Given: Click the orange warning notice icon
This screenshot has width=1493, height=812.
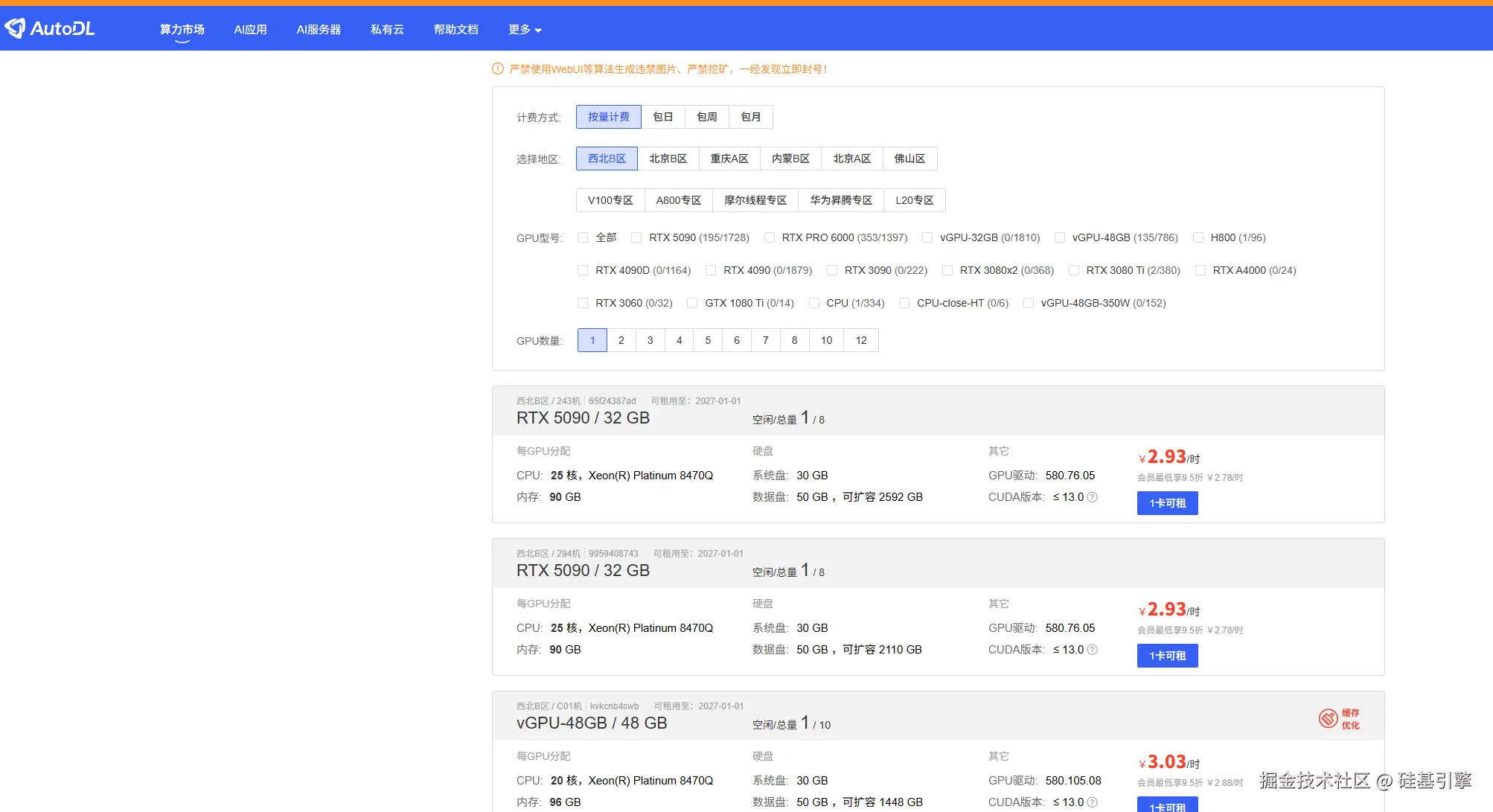Looking at the screenshot, I should tap(498, 69).
